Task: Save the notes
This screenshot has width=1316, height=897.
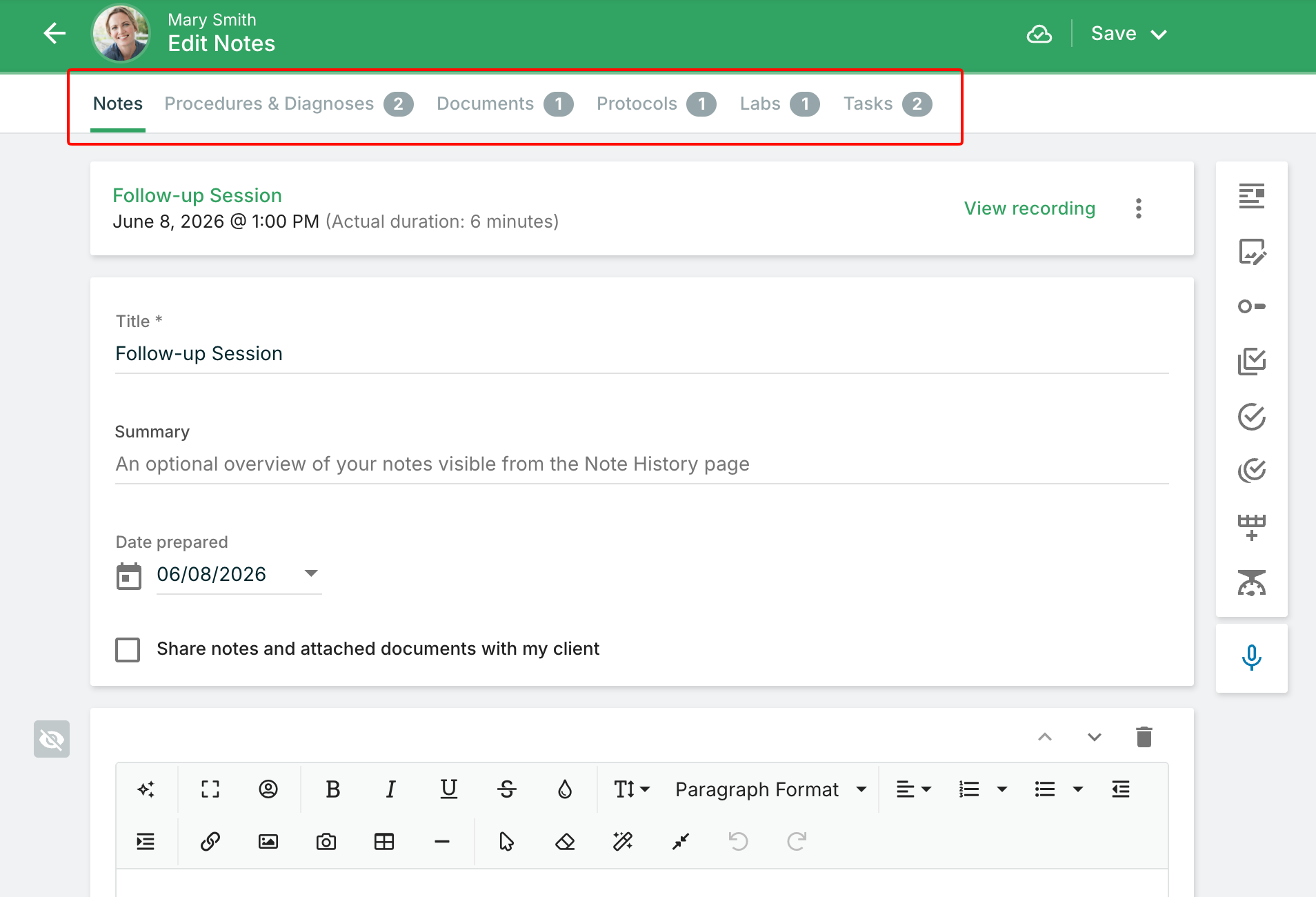Action: tap(1113, 34)
